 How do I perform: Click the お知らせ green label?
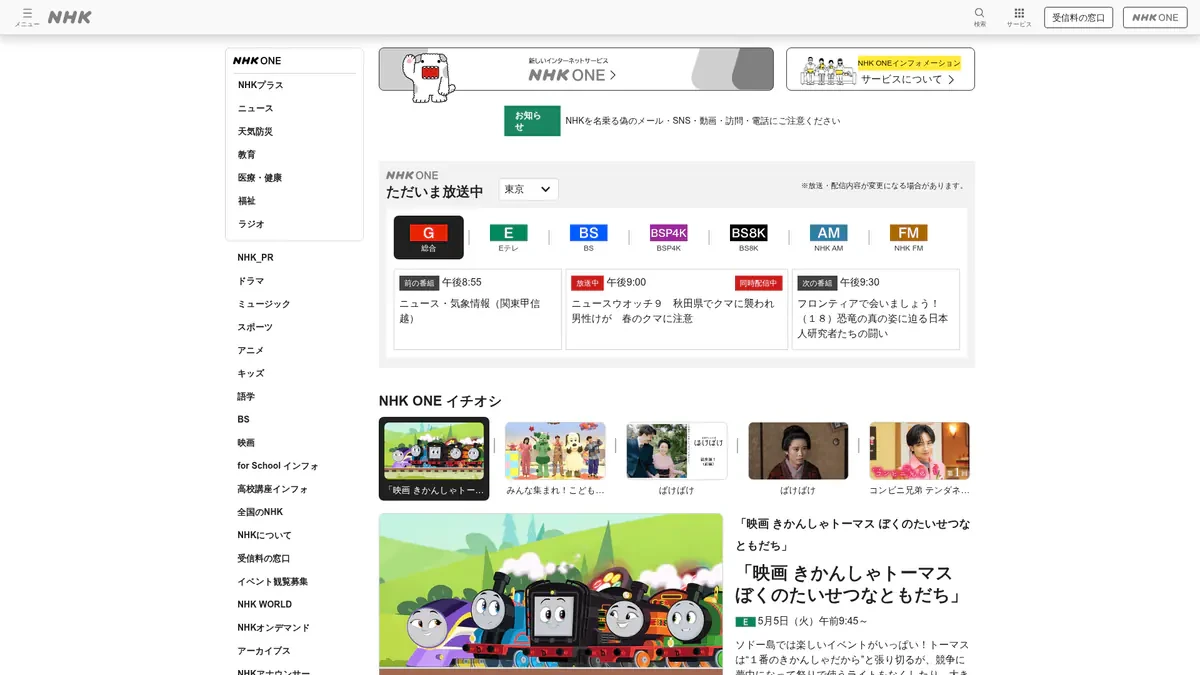[531, 121]
